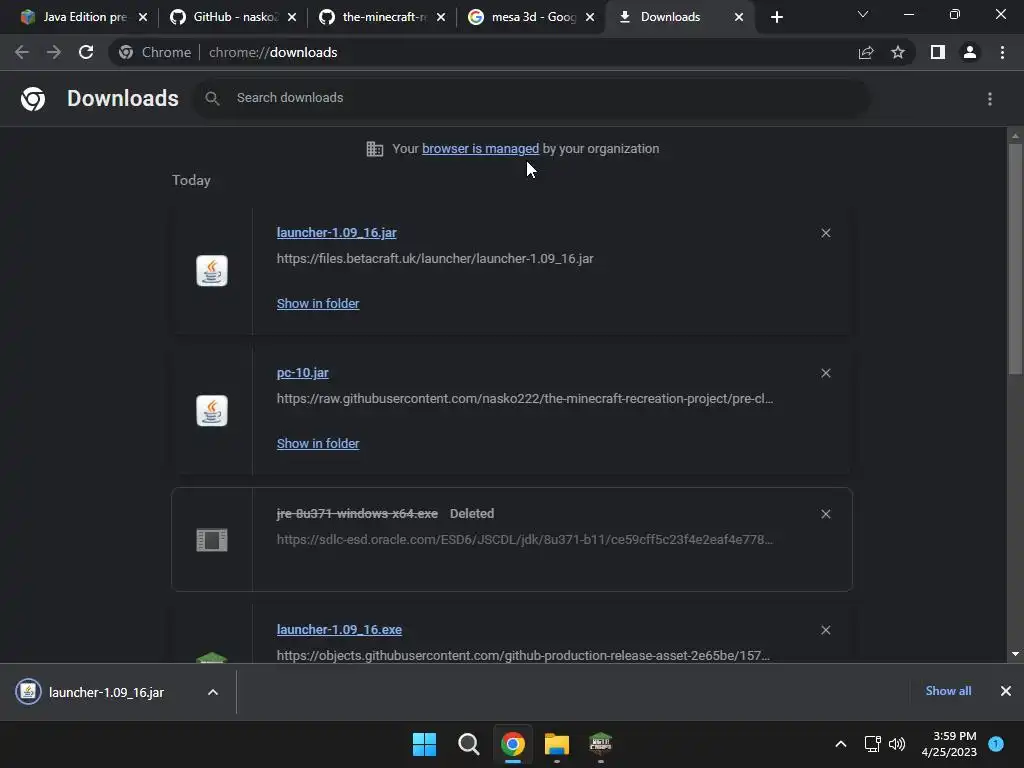The image size is (1024, 768).
Task: Open the notification badge in the taskbar
Action: point(996,743)
